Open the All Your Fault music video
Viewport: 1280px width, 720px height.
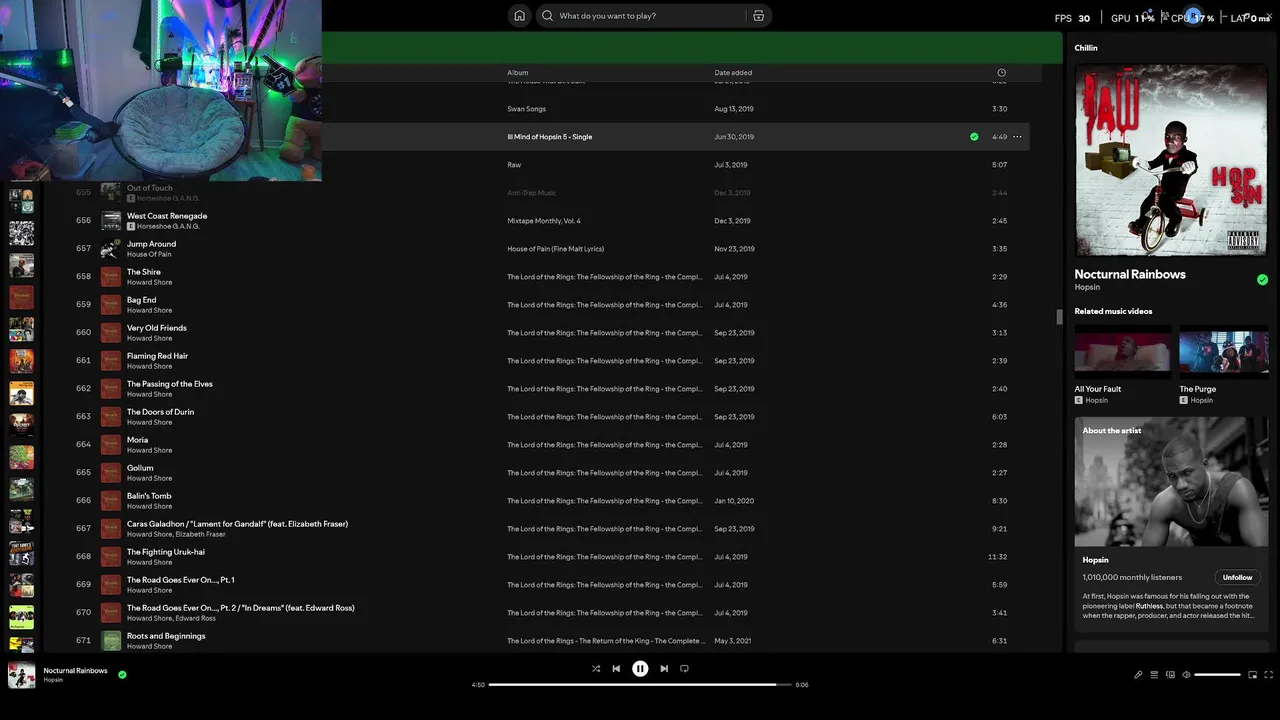pos(1123,350)
